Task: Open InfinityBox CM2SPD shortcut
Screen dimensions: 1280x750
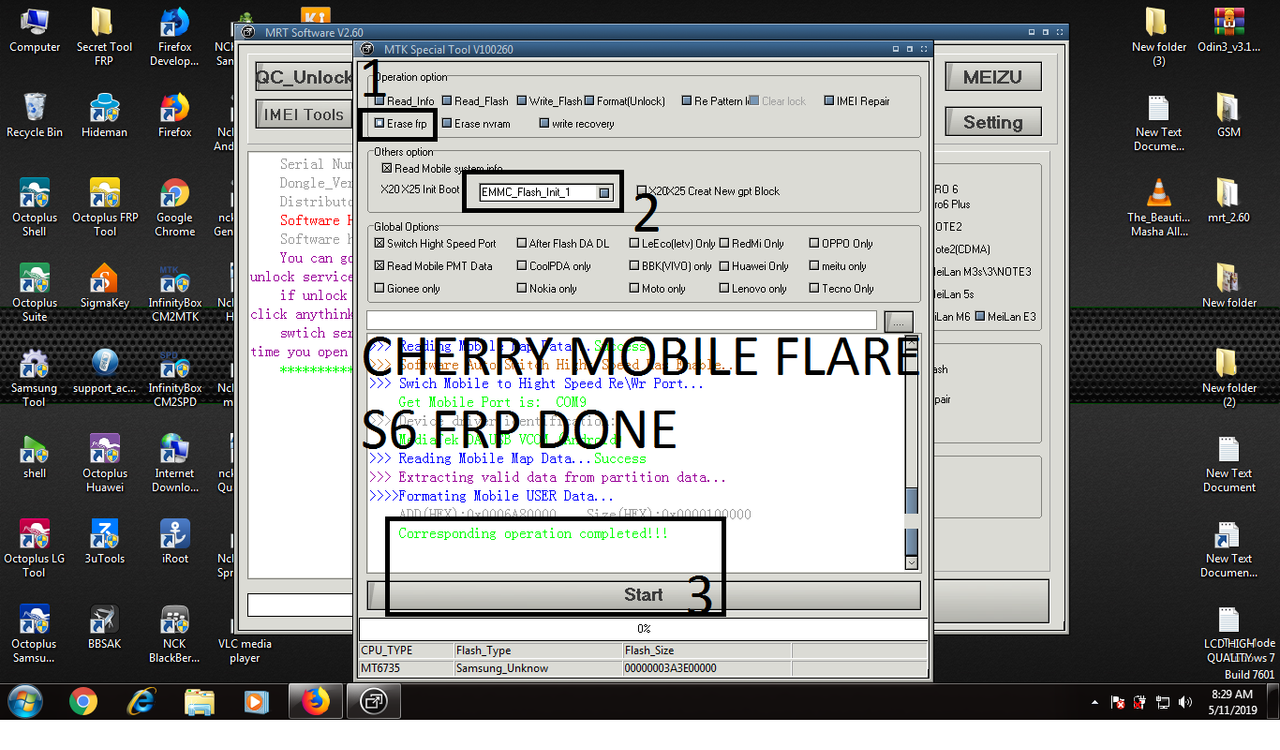Action: pos(174,377)
